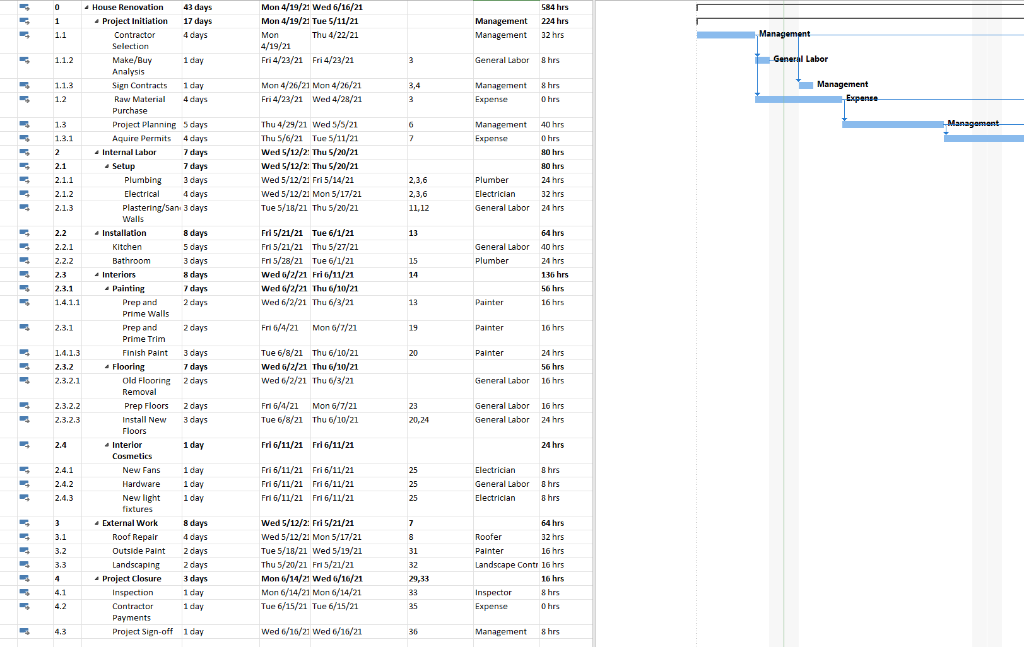The width and height of the screenshot is (1024, 647).
Task: Select the Landscape Contractor resource cell
Action: 506,565
